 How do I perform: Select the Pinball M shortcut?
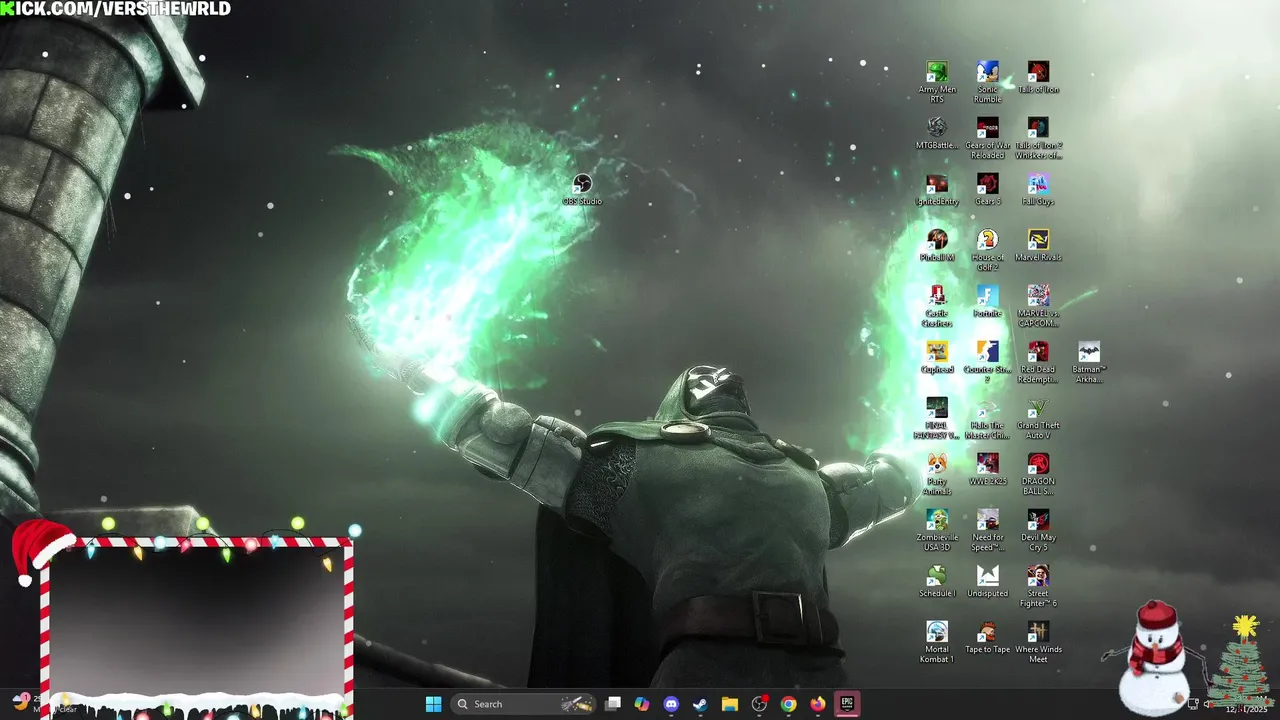[x=937, y=245]
